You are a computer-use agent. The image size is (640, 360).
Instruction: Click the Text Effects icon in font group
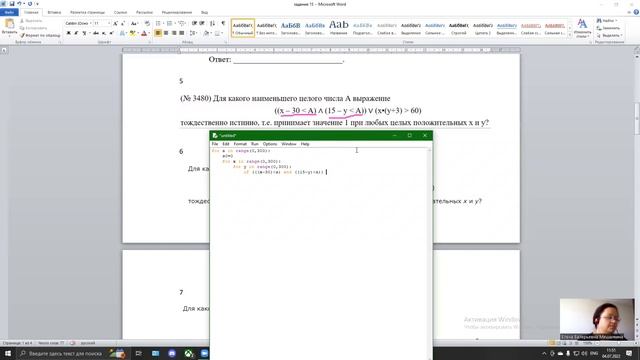[122, 33]
